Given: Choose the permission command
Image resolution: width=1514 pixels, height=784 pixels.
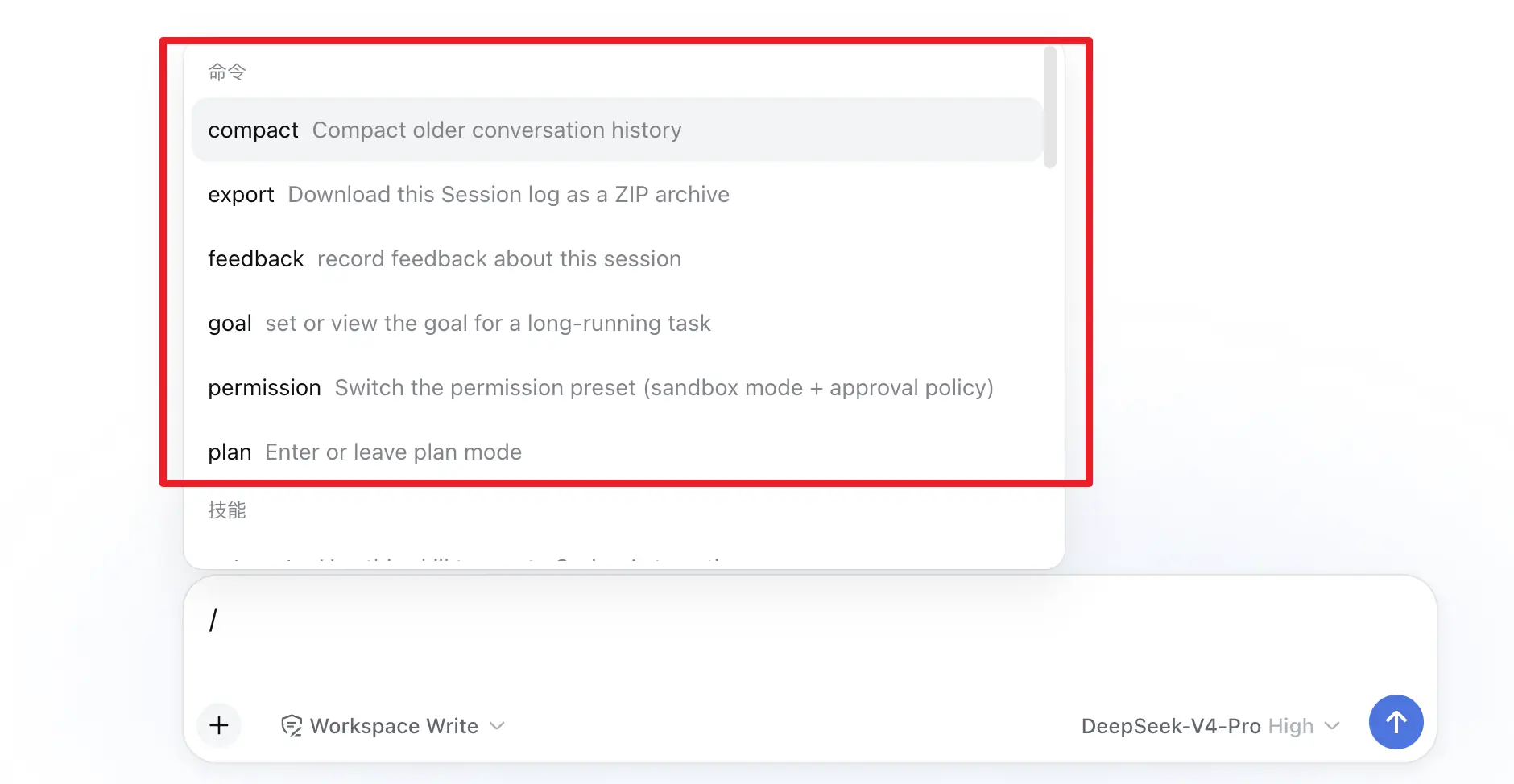Looking at the screenshot, I should coord(617,387).
